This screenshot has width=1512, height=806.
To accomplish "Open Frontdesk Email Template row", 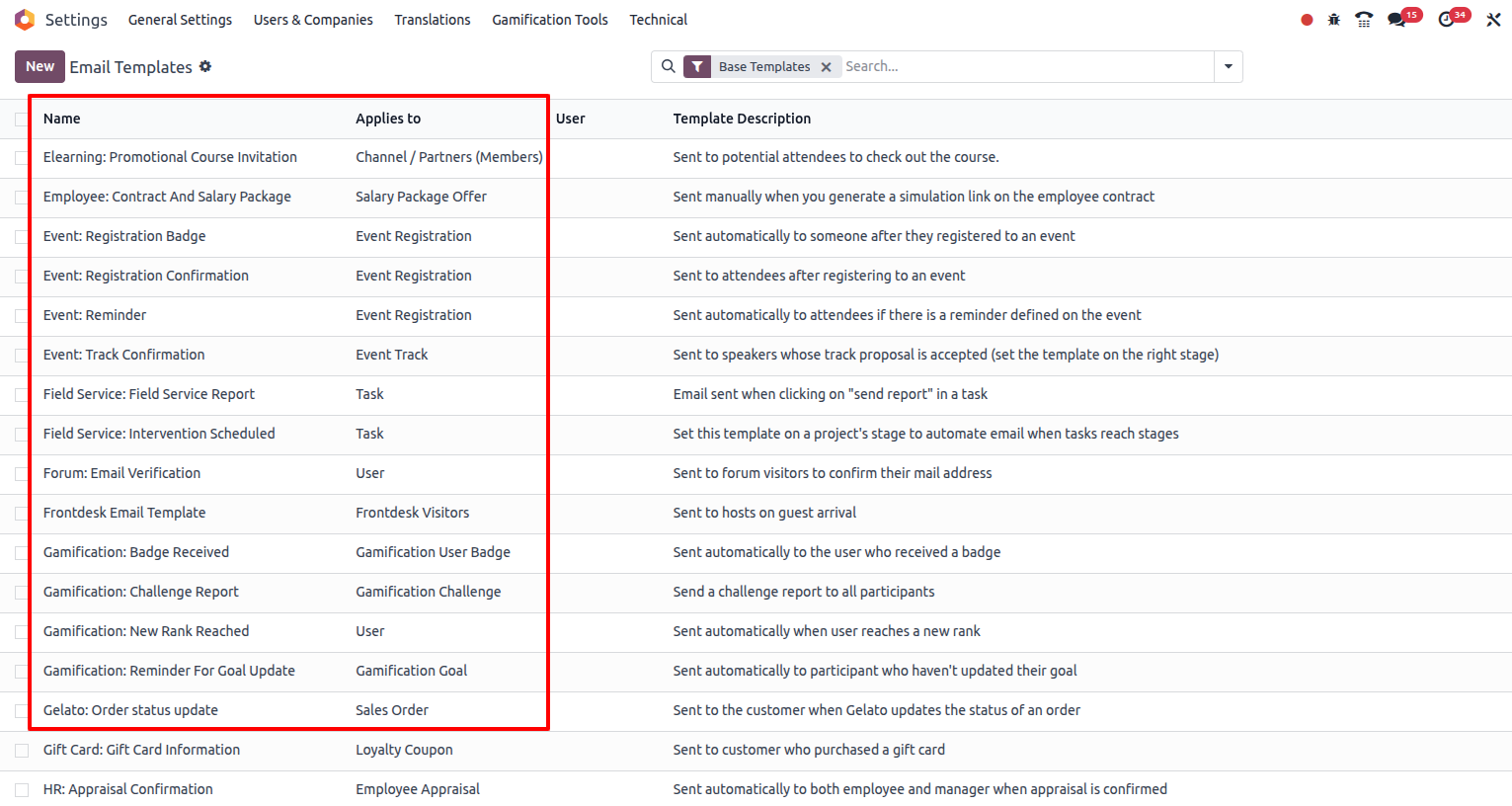I will click(124, 513).
